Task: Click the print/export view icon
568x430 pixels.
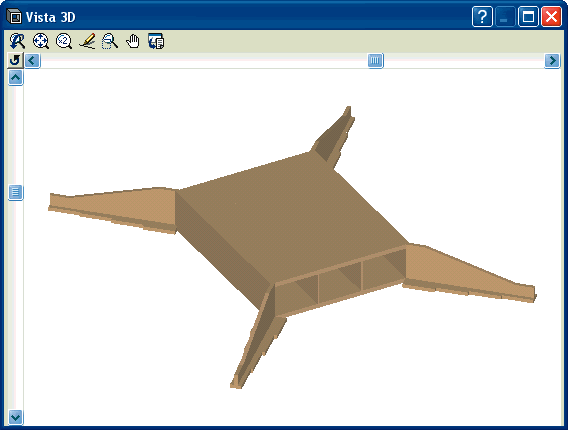Action: 156,41
